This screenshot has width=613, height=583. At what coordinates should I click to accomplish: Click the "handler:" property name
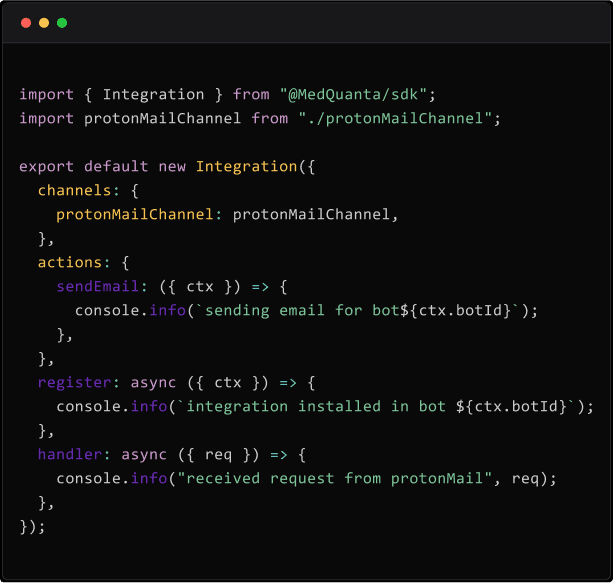click(74, 454)
